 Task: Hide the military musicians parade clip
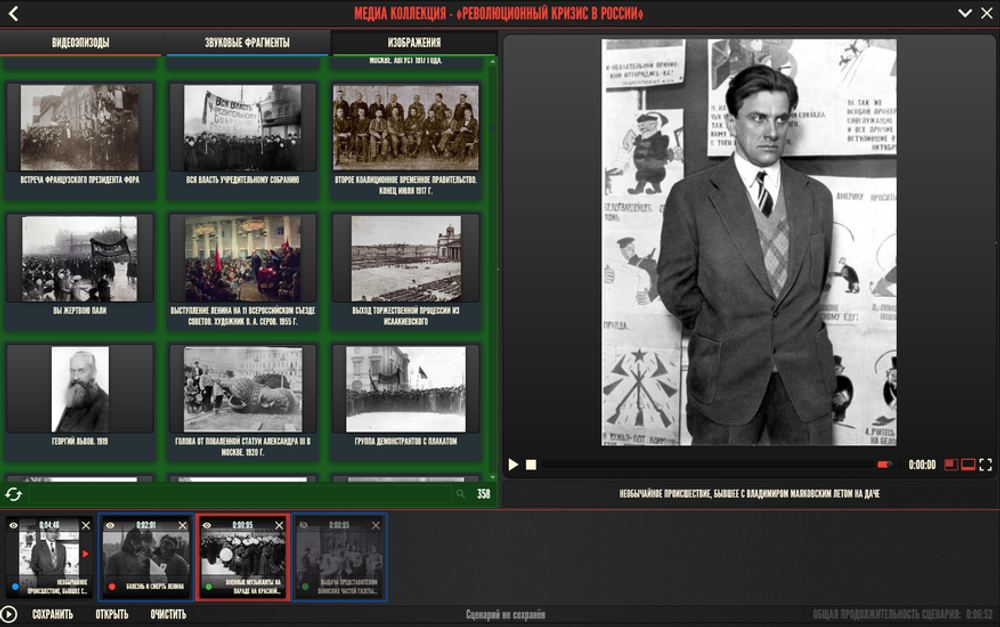click(208, 525)
